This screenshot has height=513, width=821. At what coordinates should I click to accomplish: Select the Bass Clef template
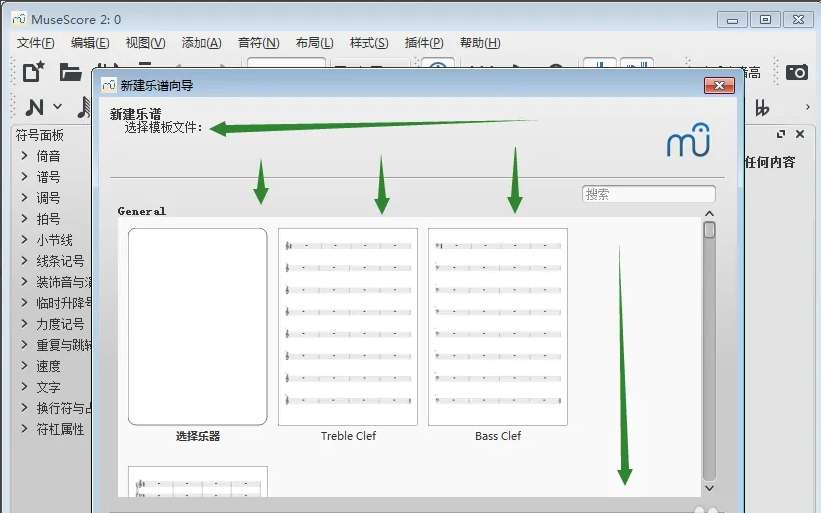(497, 327)
